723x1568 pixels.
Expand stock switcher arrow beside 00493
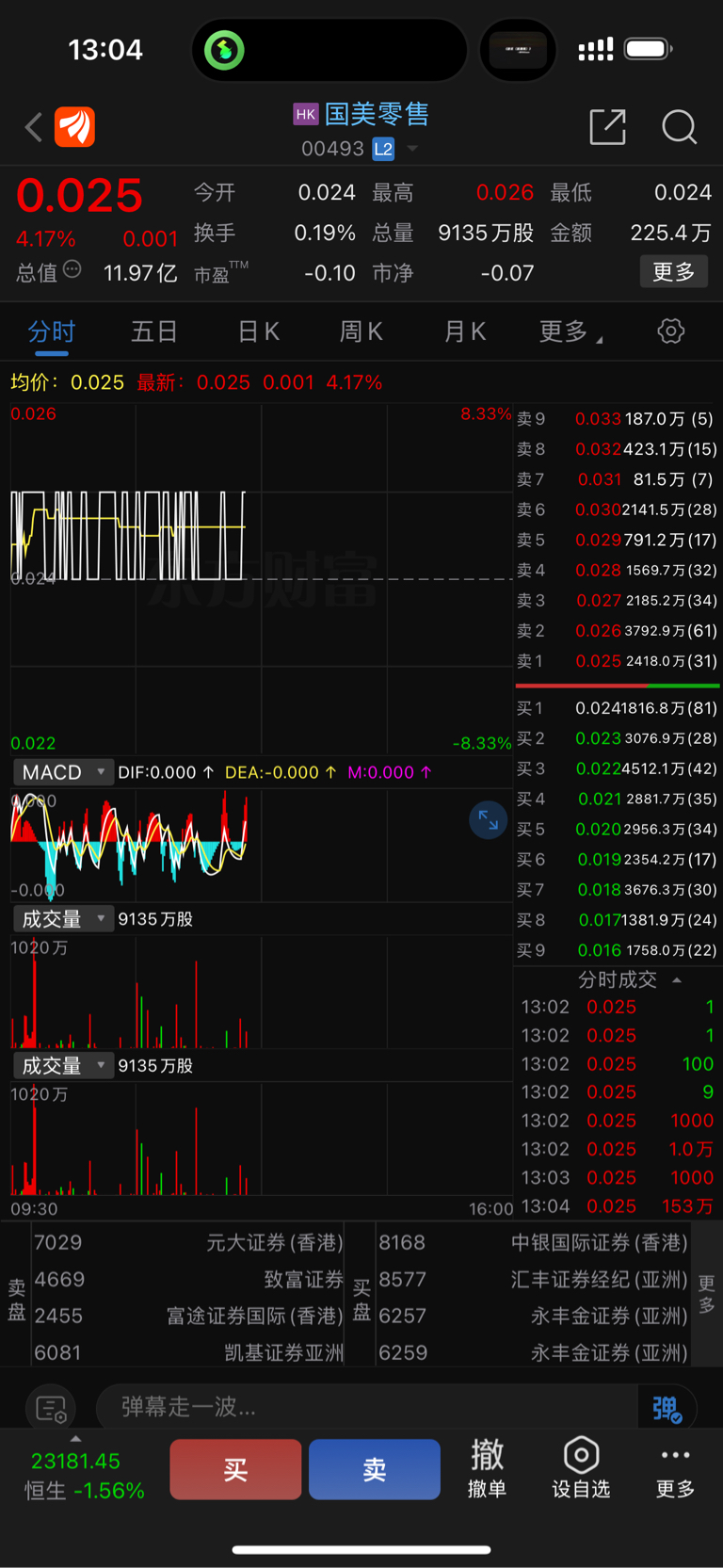coord(412,149)
